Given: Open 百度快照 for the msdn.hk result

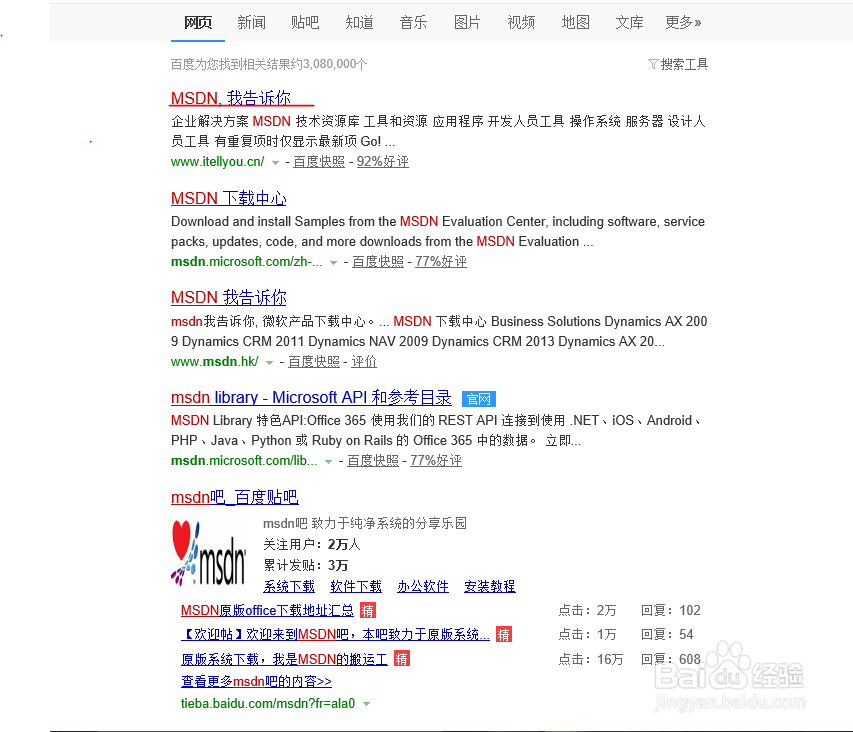Looking at the screenshot, I should (313, 362).
